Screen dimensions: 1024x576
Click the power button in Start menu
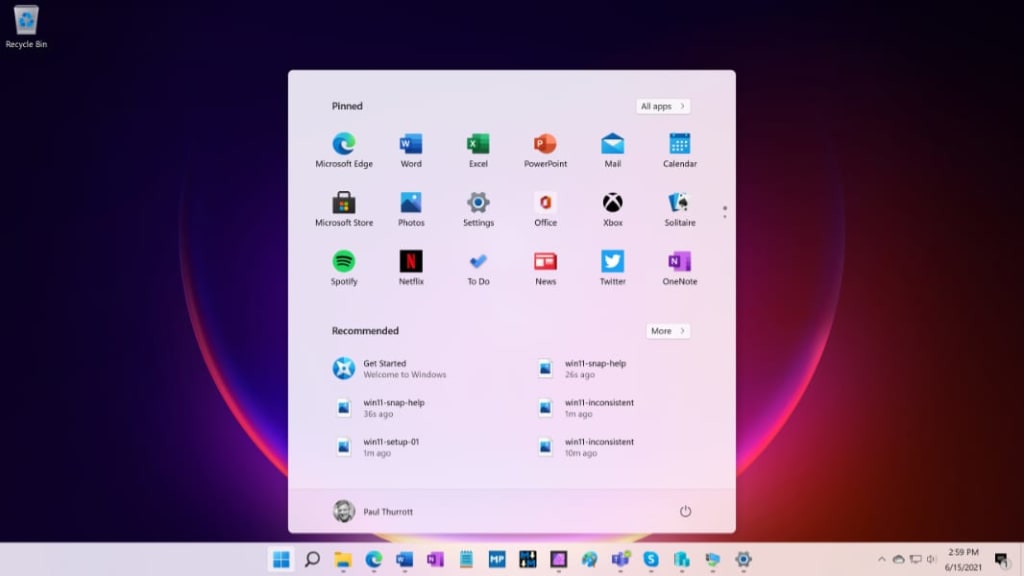(x=685, y=511)
